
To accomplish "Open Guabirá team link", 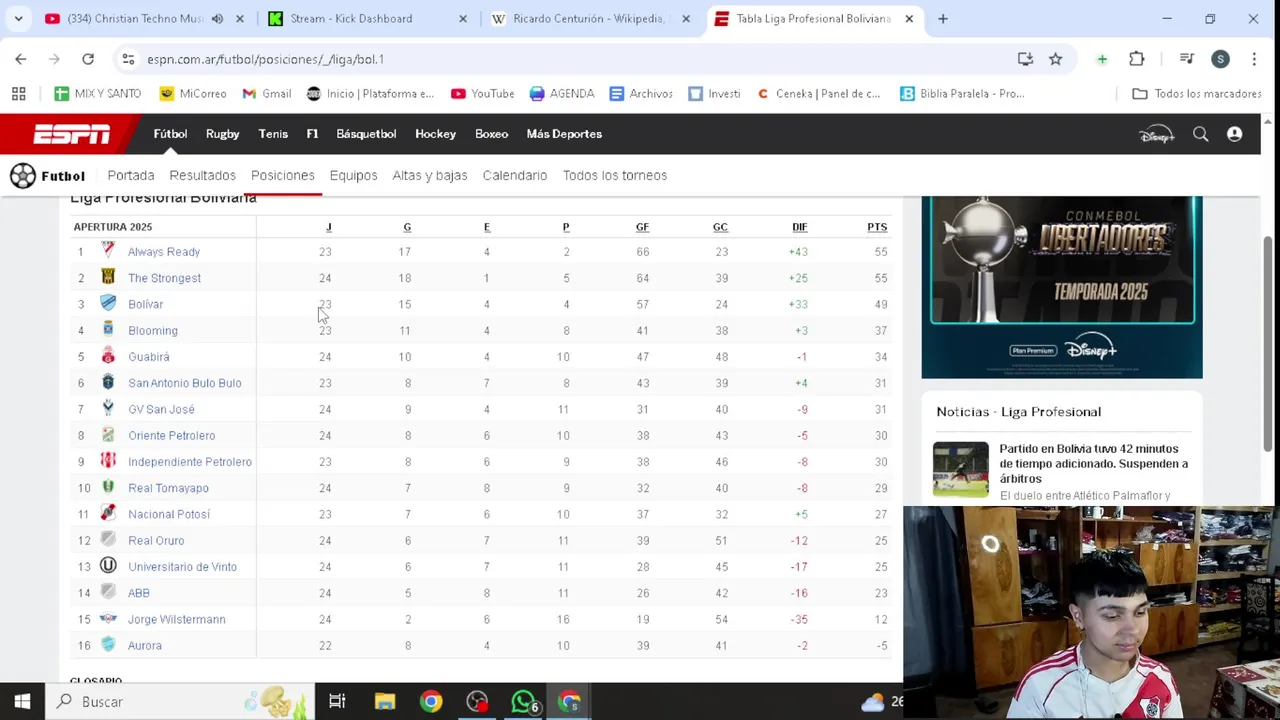I will tap(149, 356).
